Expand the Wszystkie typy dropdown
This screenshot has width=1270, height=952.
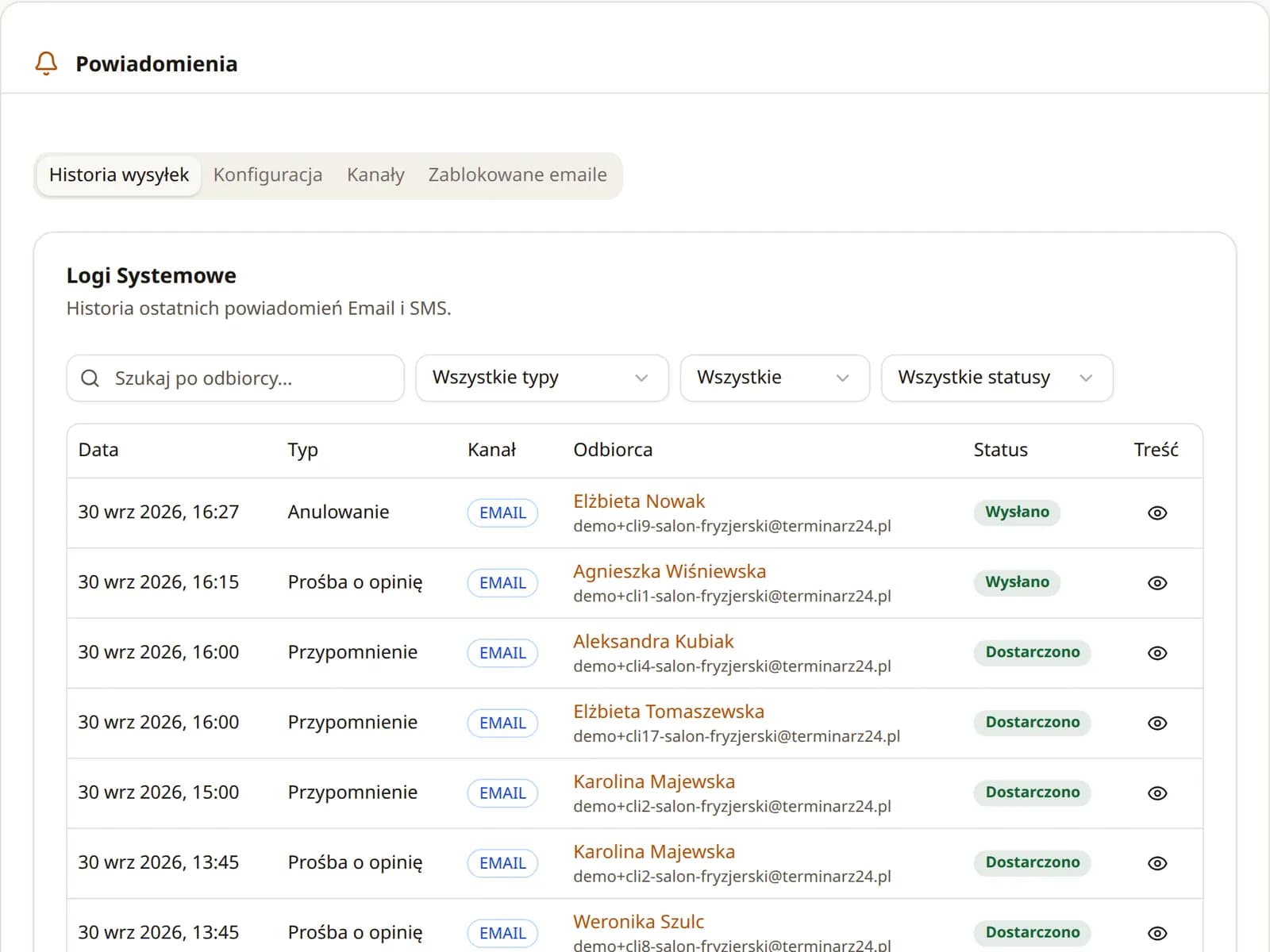[x=542, y=378]
